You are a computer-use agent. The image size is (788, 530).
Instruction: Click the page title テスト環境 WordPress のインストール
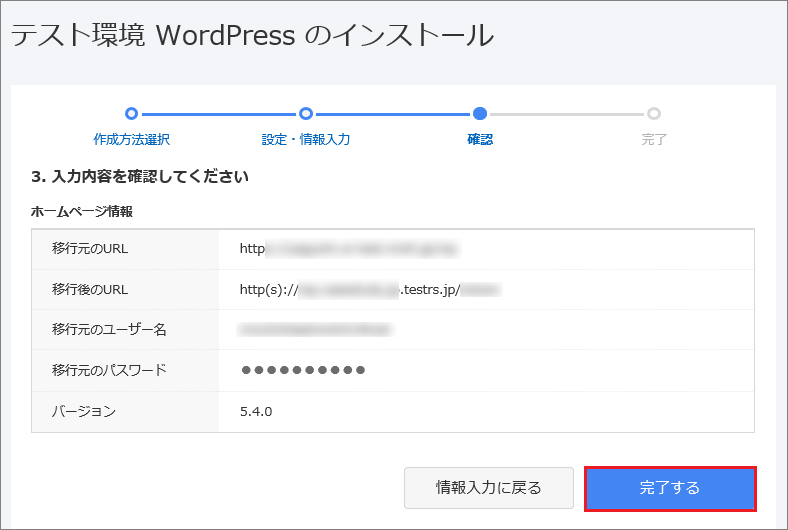click(252, 35)
